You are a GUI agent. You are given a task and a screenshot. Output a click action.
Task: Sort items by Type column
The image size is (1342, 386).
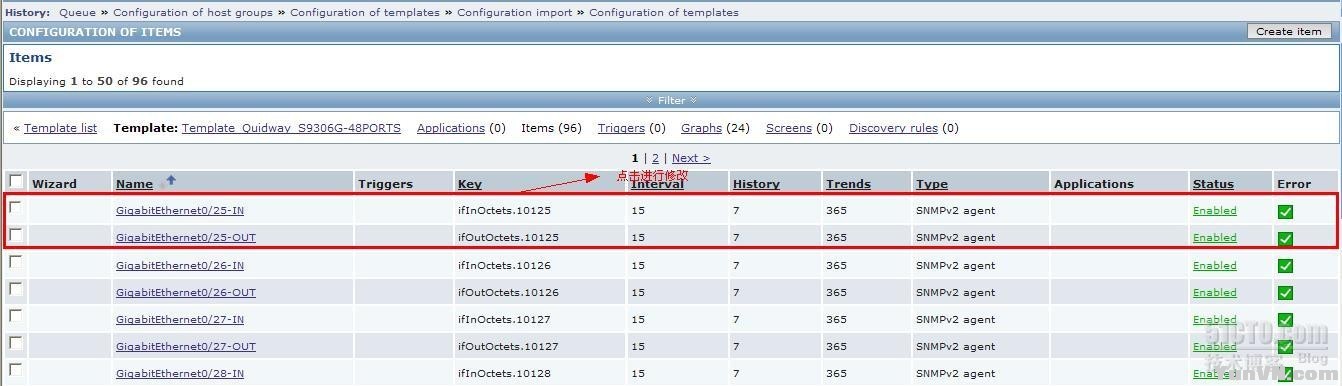[932, 184]
